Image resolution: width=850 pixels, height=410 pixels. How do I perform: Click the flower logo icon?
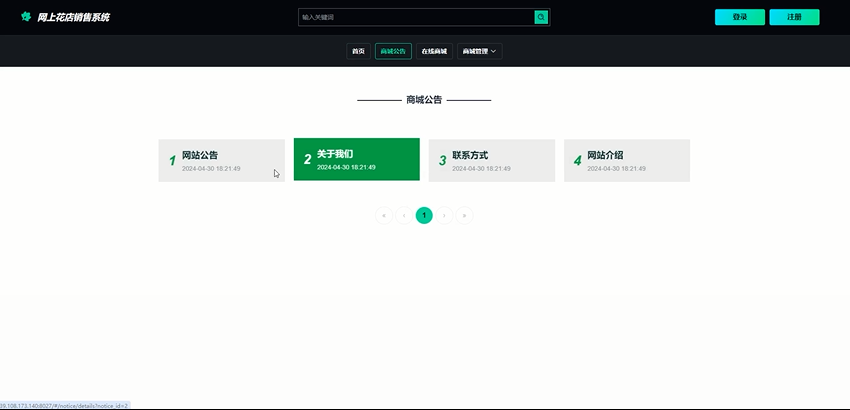point(25,16)
